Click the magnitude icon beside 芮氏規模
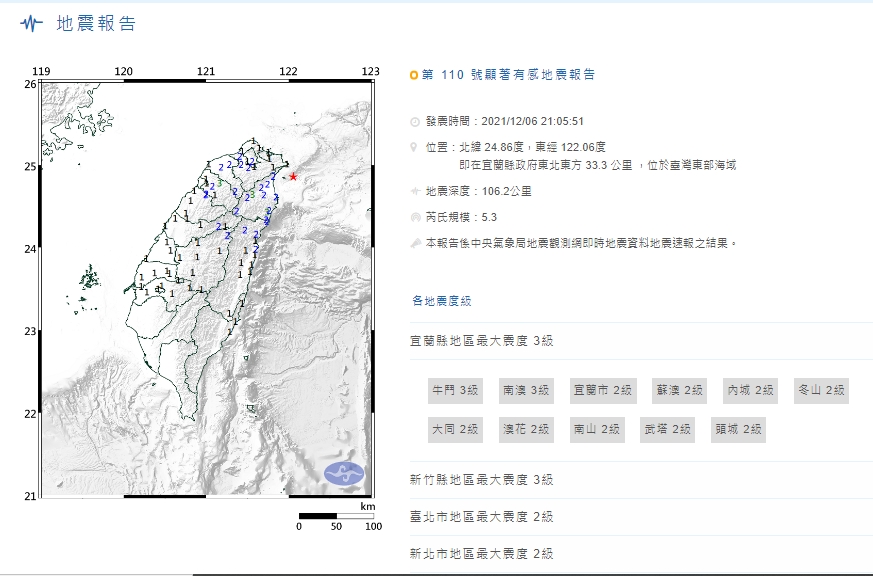 [415, 217]
